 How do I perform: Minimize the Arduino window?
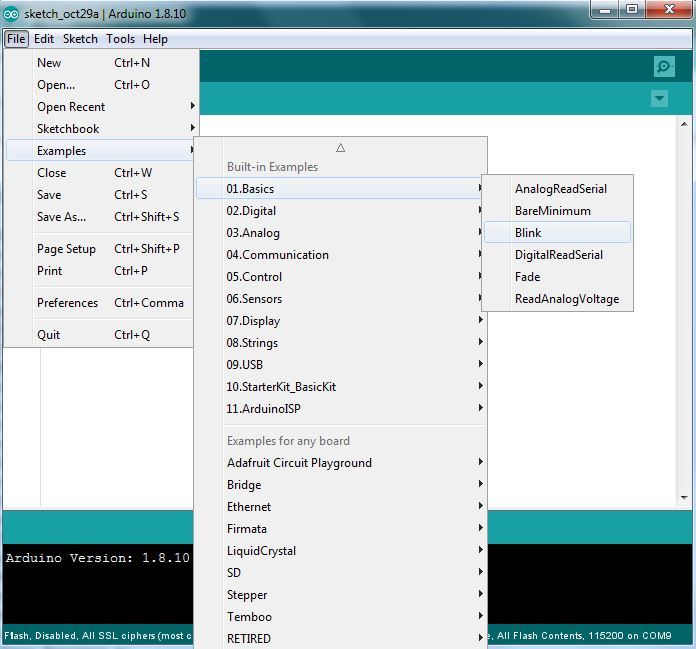click(x=605, y=10)
